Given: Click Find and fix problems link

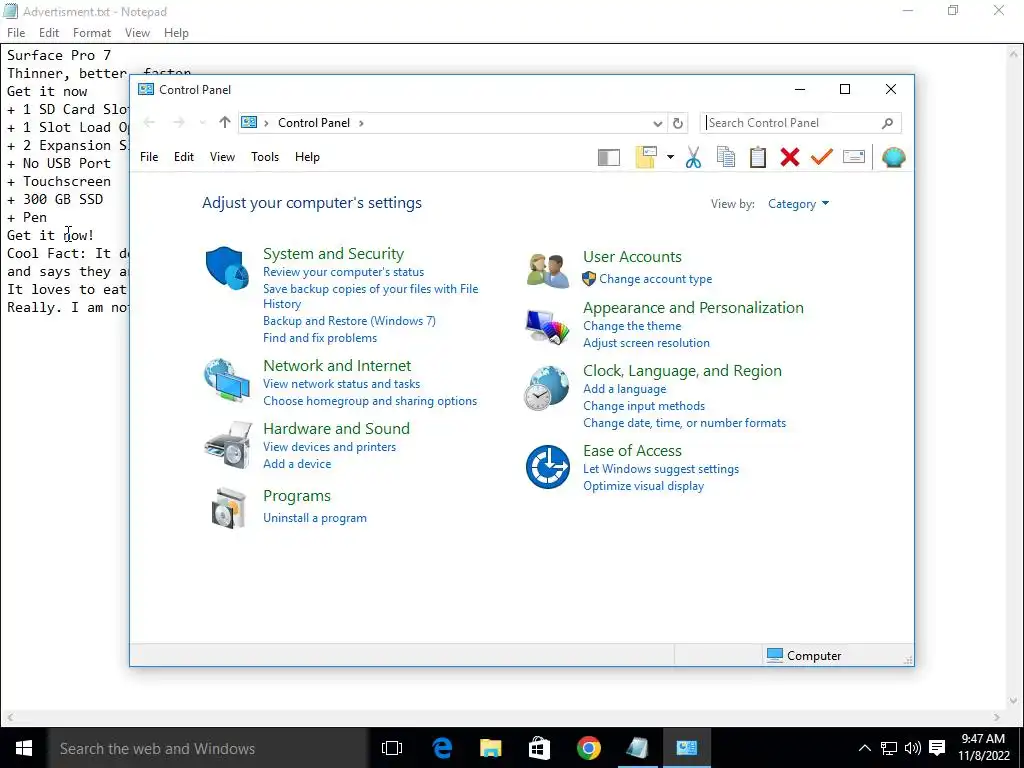Looking at the screenshot, I should click(x=320, y=338).
